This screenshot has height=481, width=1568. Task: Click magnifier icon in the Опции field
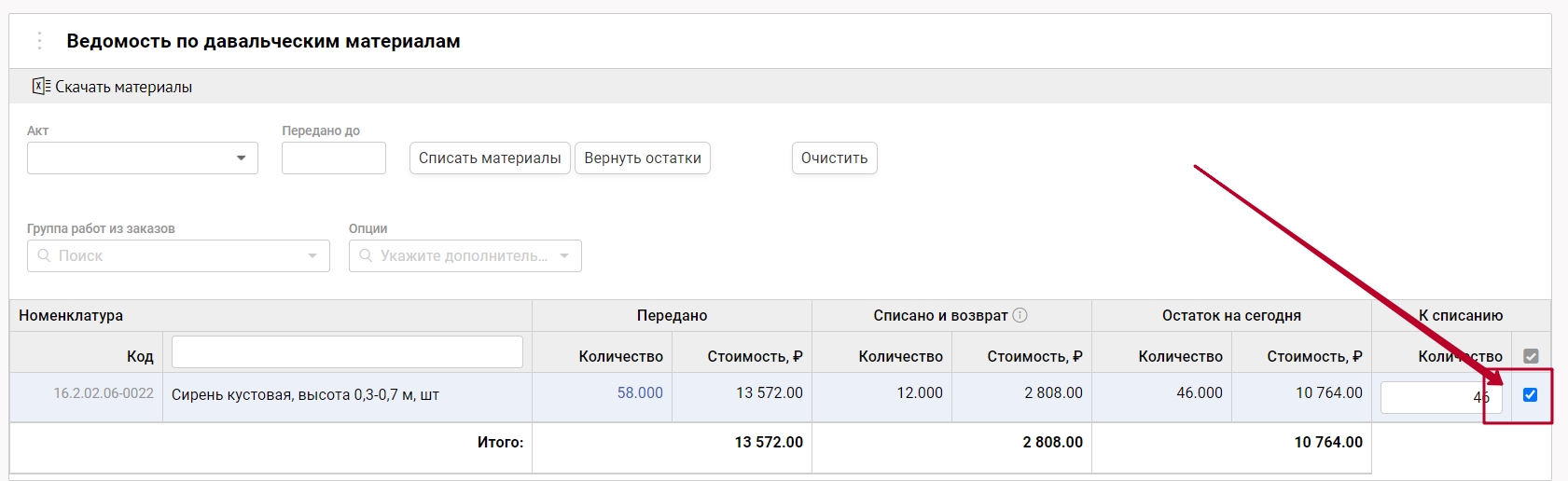[x=366, y=255]
